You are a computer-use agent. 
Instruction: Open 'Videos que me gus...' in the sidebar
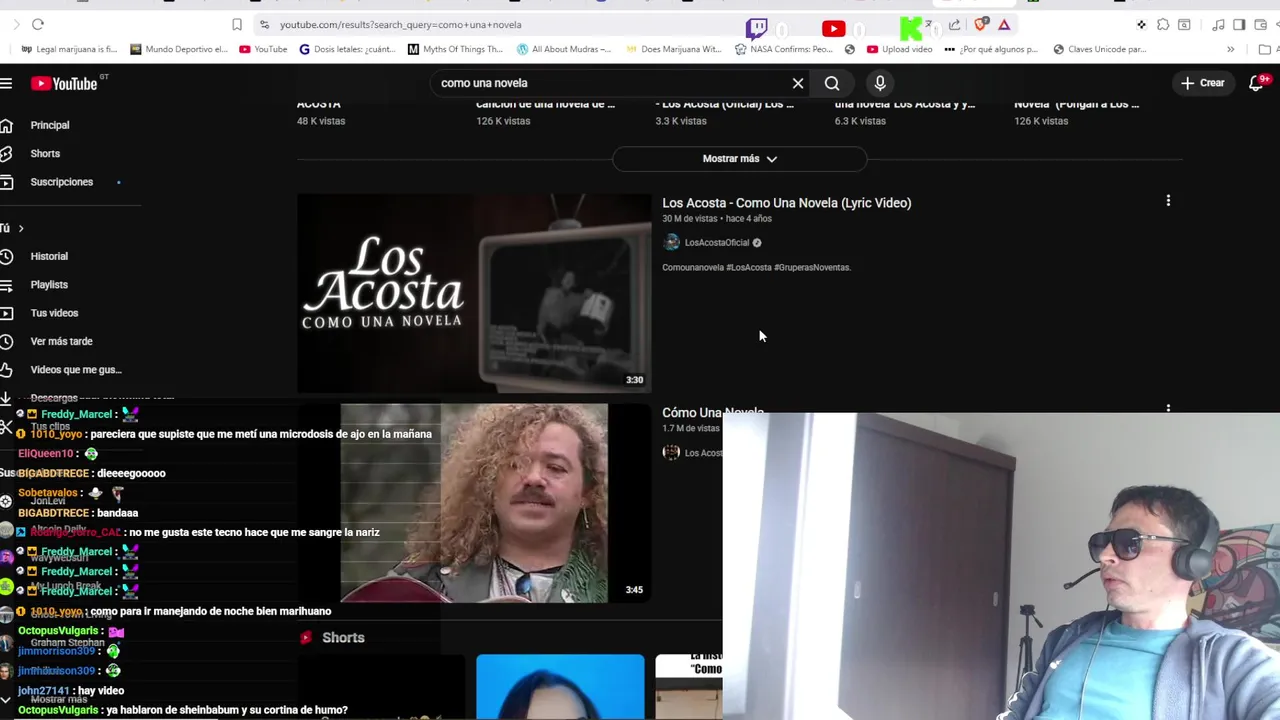click(x=75, y=370)
